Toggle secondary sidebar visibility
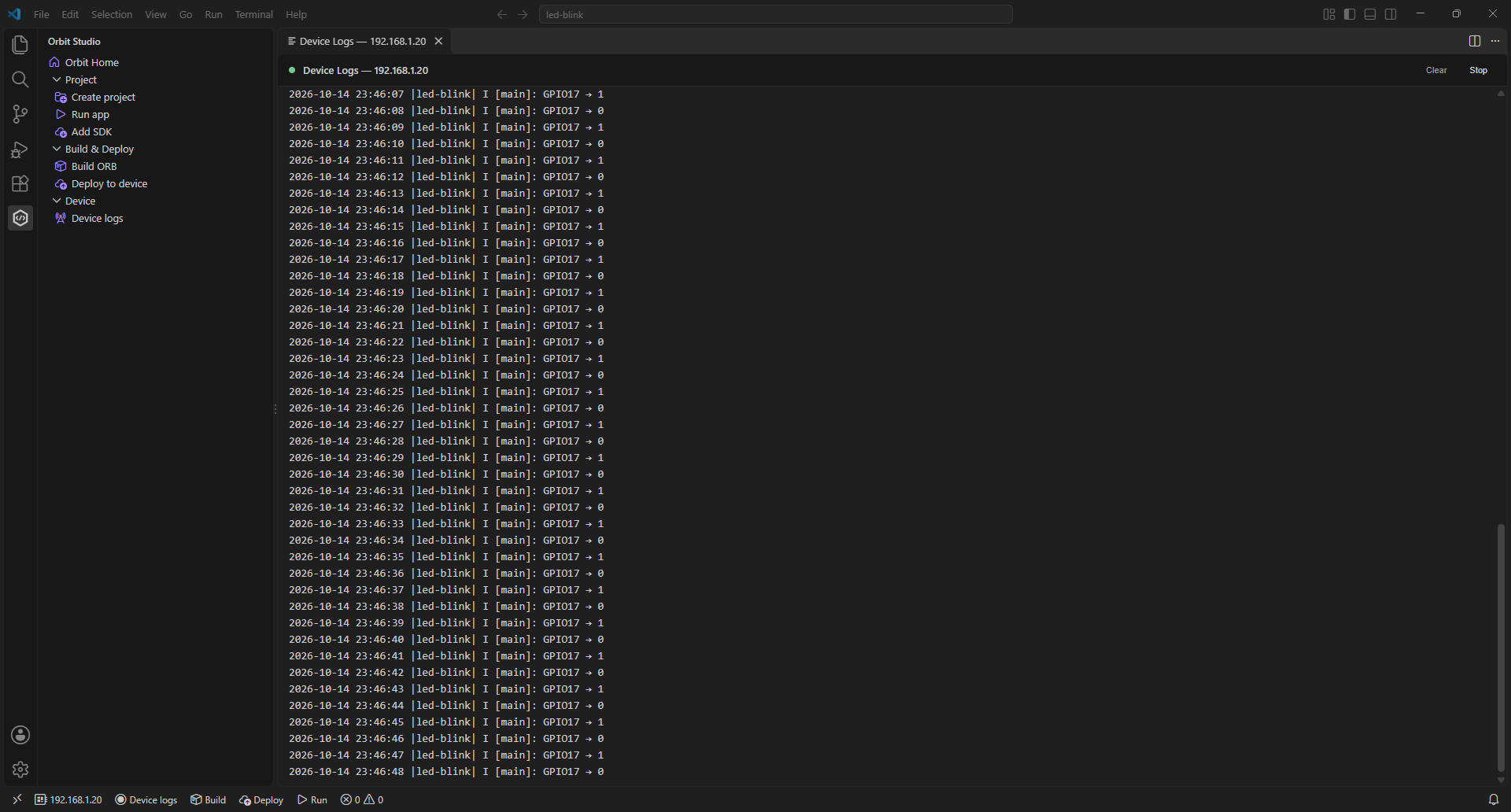The height and width of the screenshot is (812, 1511). click(1391, 14)
